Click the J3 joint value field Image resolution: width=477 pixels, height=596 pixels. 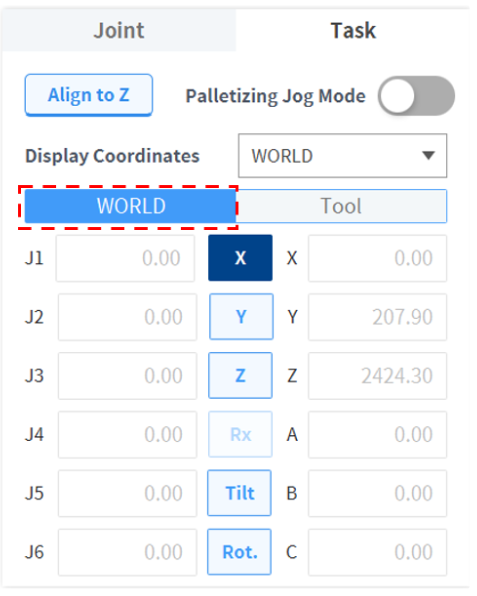point(127,376)
